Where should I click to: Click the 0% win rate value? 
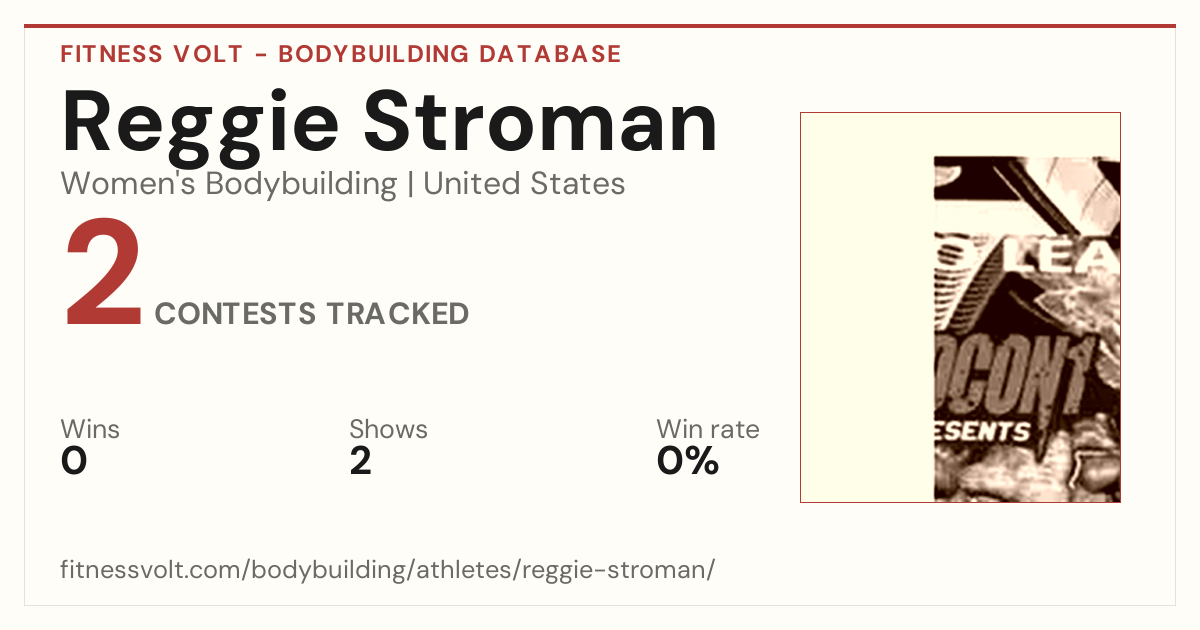tap(688, 461)
